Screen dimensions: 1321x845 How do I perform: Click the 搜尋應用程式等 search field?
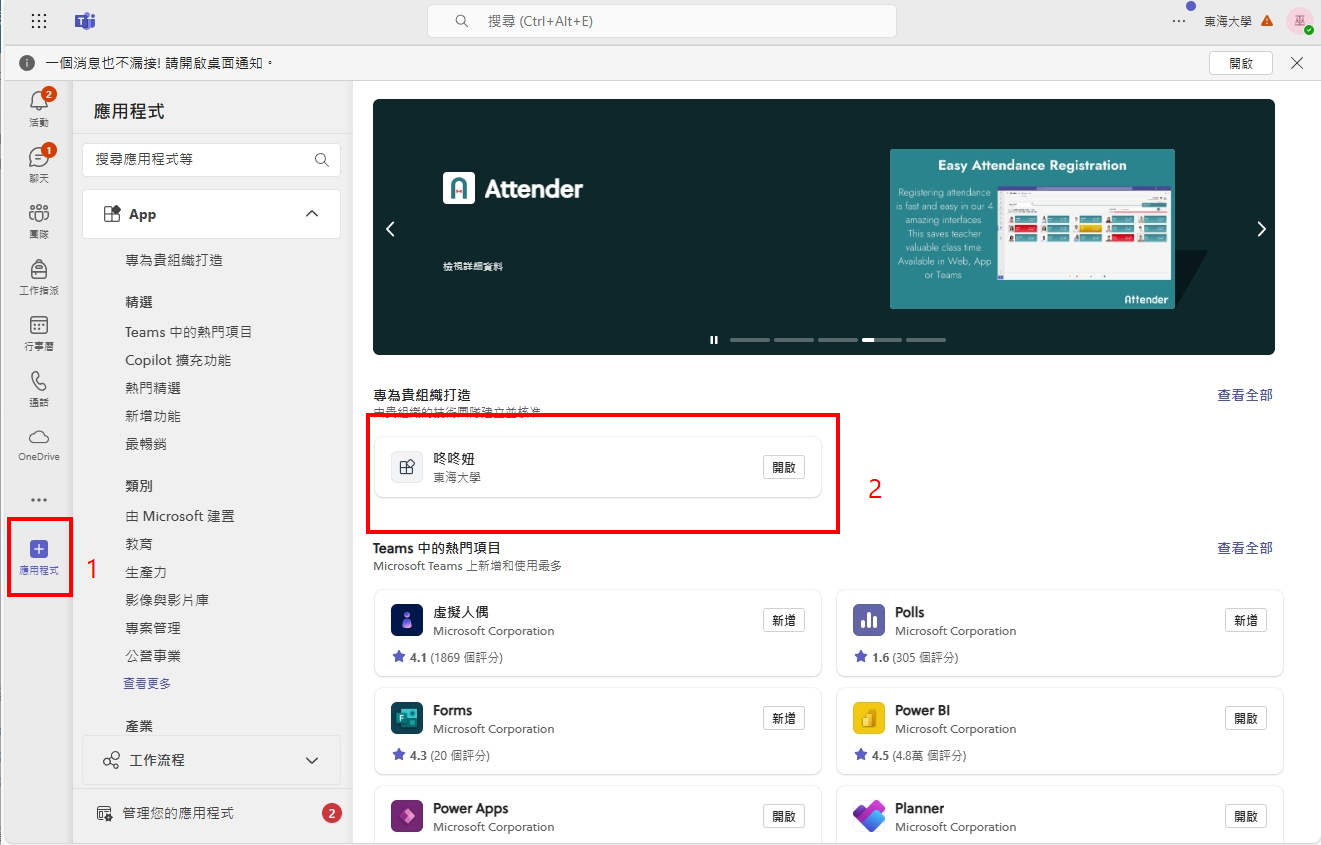point(211,160)
